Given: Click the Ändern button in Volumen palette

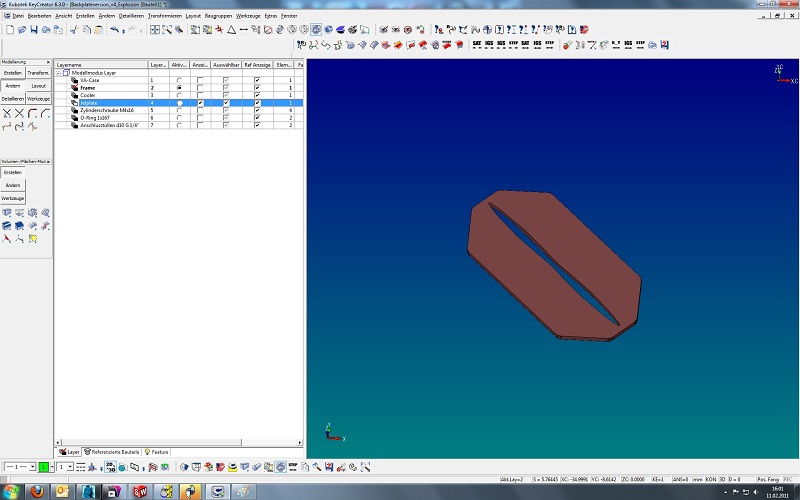Looking at the screenshot, I should [x=13, y=185].
